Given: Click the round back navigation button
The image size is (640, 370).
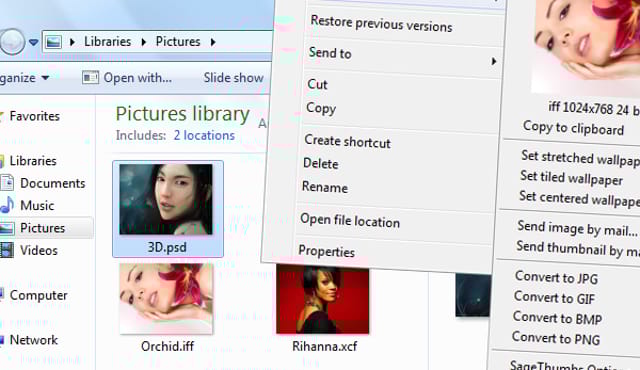Looking at the screenshot, I should 12,41.
